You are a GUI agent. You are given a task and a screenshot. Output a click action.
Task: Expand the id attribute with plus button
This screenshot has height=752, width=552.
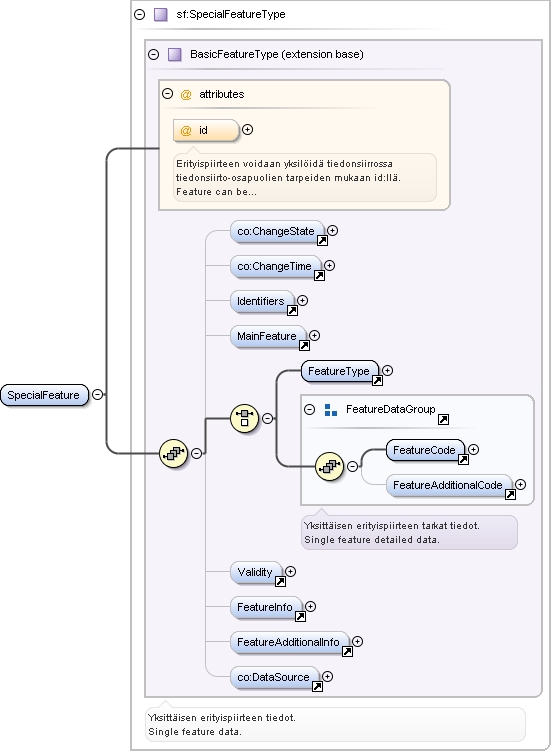pyautogui.click(x=247, y=129)
